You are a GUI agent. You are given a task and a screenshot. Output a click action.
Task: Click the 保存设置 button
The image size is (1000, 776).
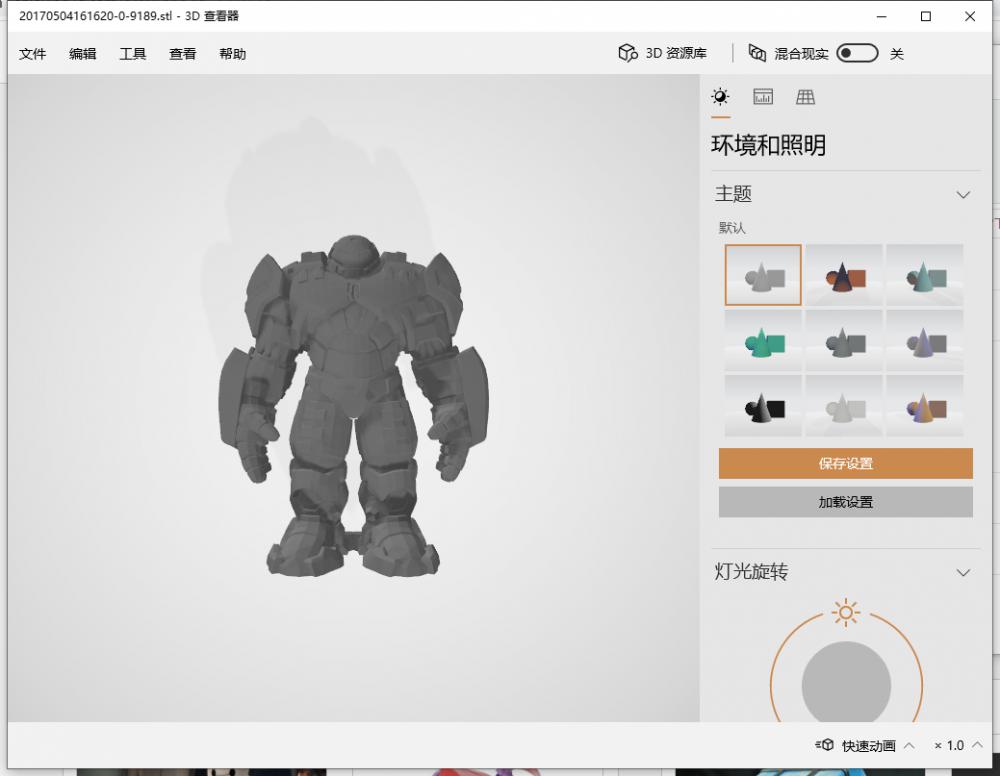tap(845, 464)
